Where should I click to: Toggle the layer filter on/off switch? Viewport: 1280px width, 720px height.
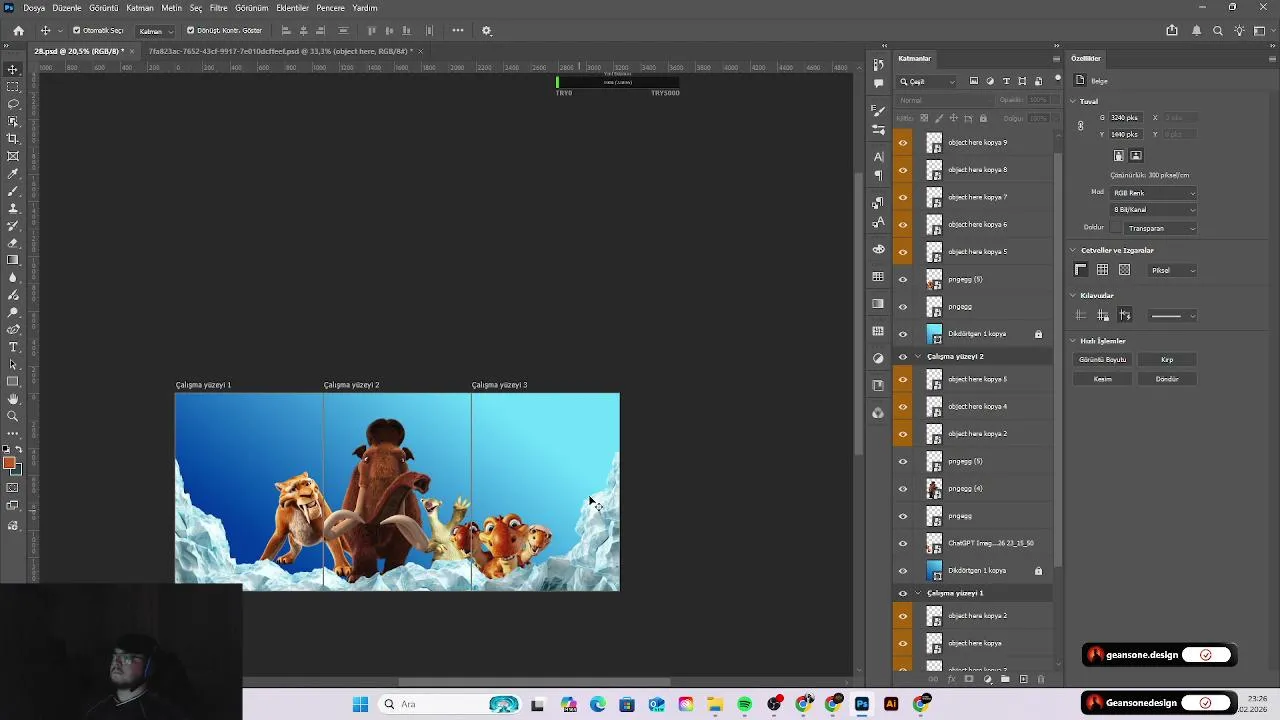coord(1057,79)
